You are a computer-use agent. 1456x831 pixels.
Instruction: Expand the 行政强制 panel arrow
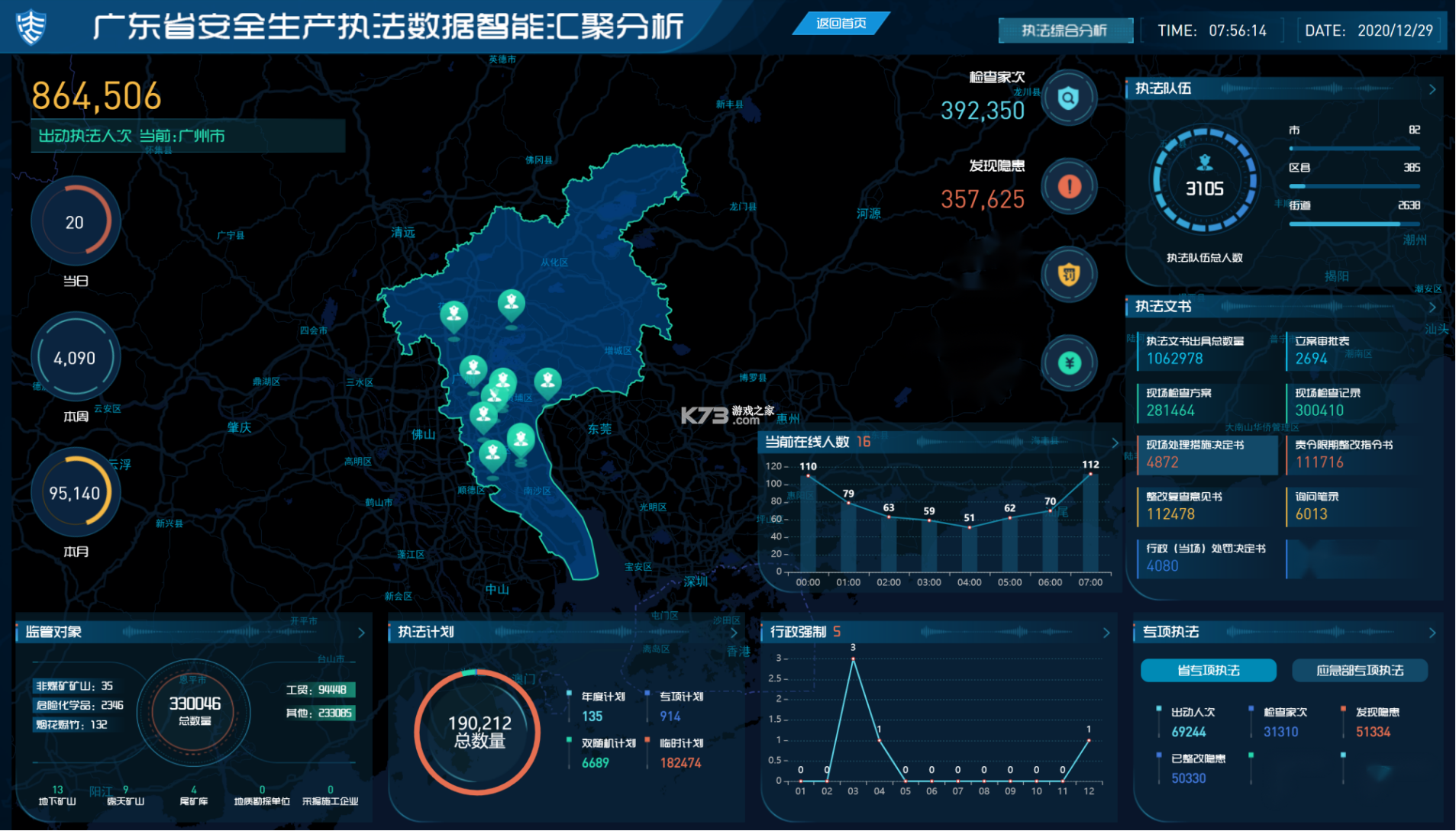pos(1106,633)
